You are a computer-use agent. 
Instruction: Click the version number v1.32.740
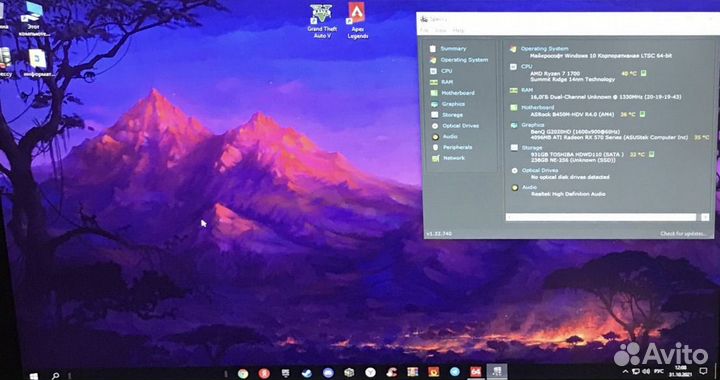[439, 234]
